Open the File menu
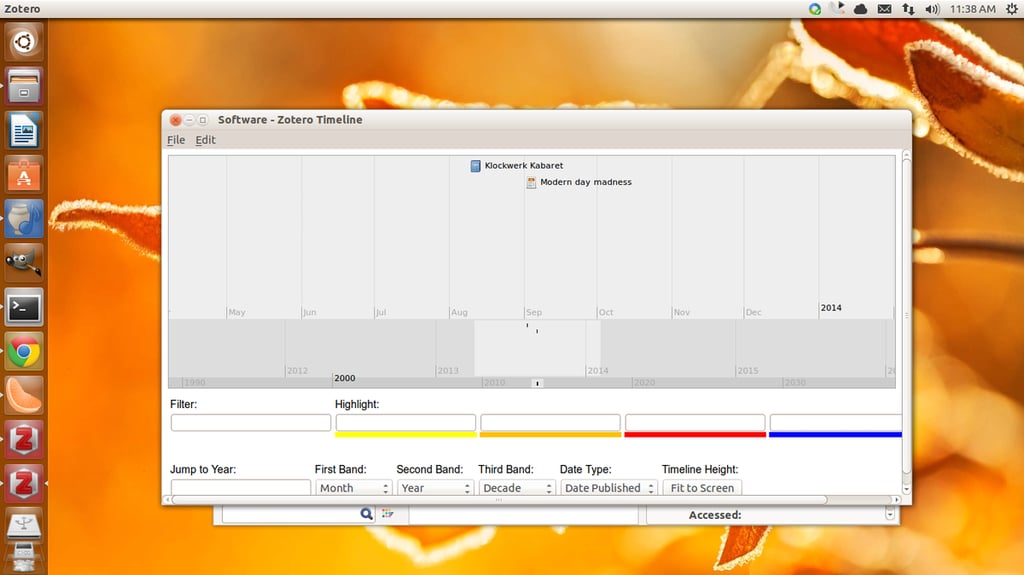Viewport: 1024px width, 575px height. coord(176,140)
